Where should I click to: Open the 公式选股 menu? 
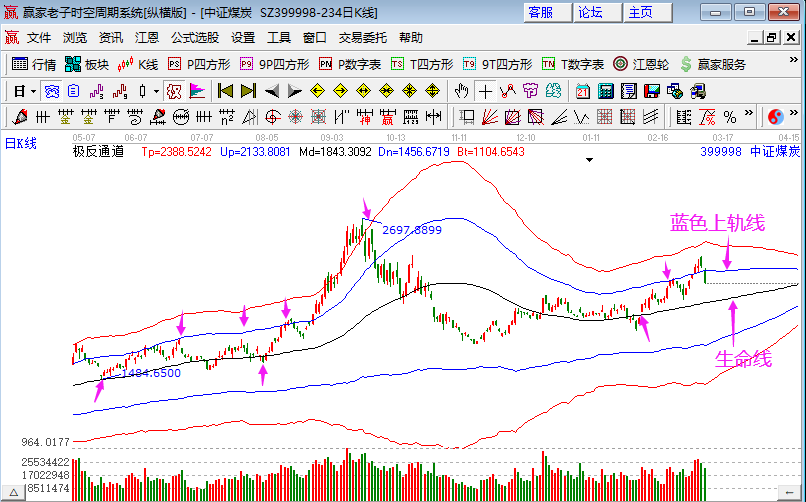pyautogui.click(x=195, y=38)
